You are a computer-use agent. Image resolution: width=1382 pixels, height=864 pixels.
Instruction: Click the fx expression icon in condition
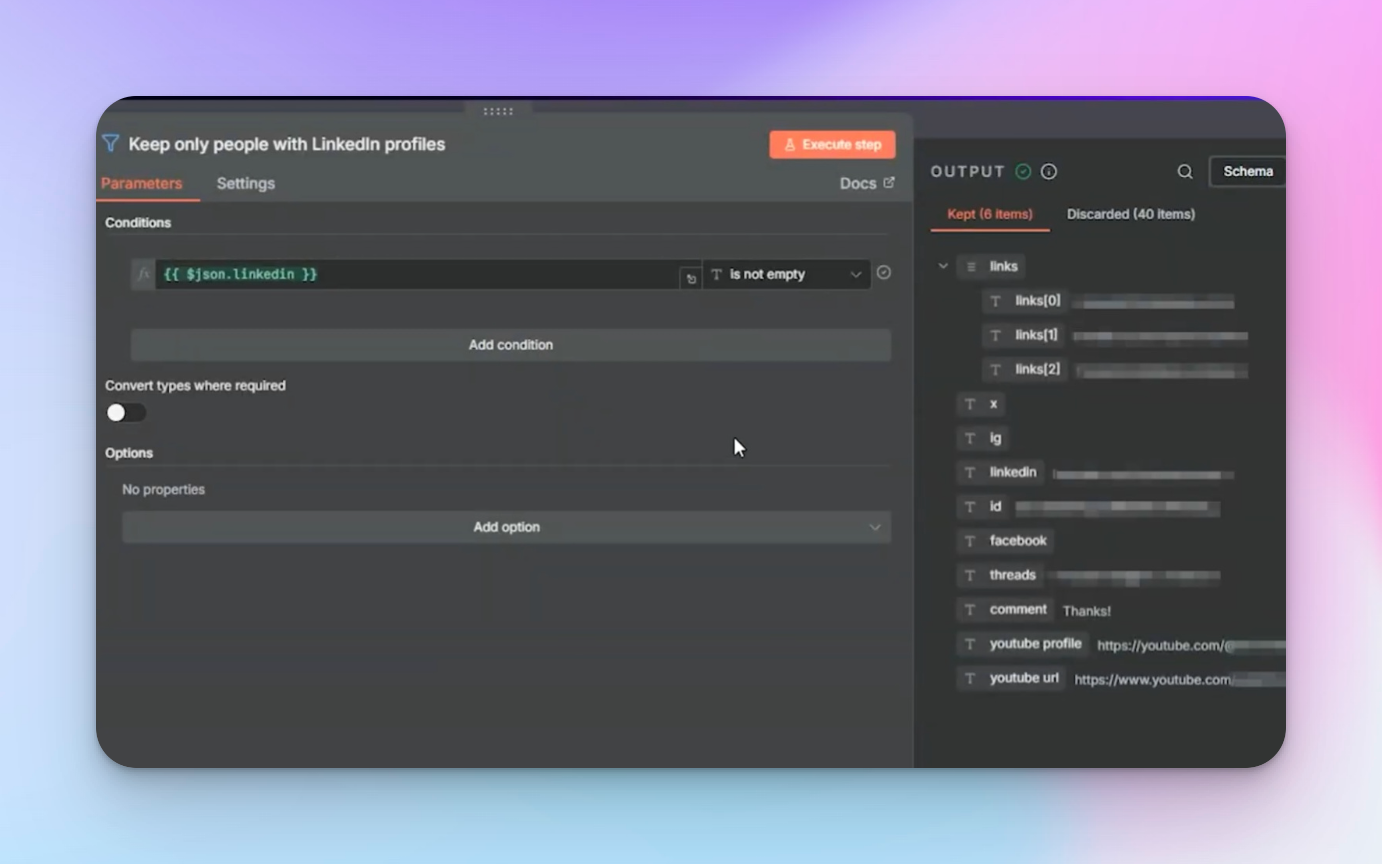tap(143, 274)
